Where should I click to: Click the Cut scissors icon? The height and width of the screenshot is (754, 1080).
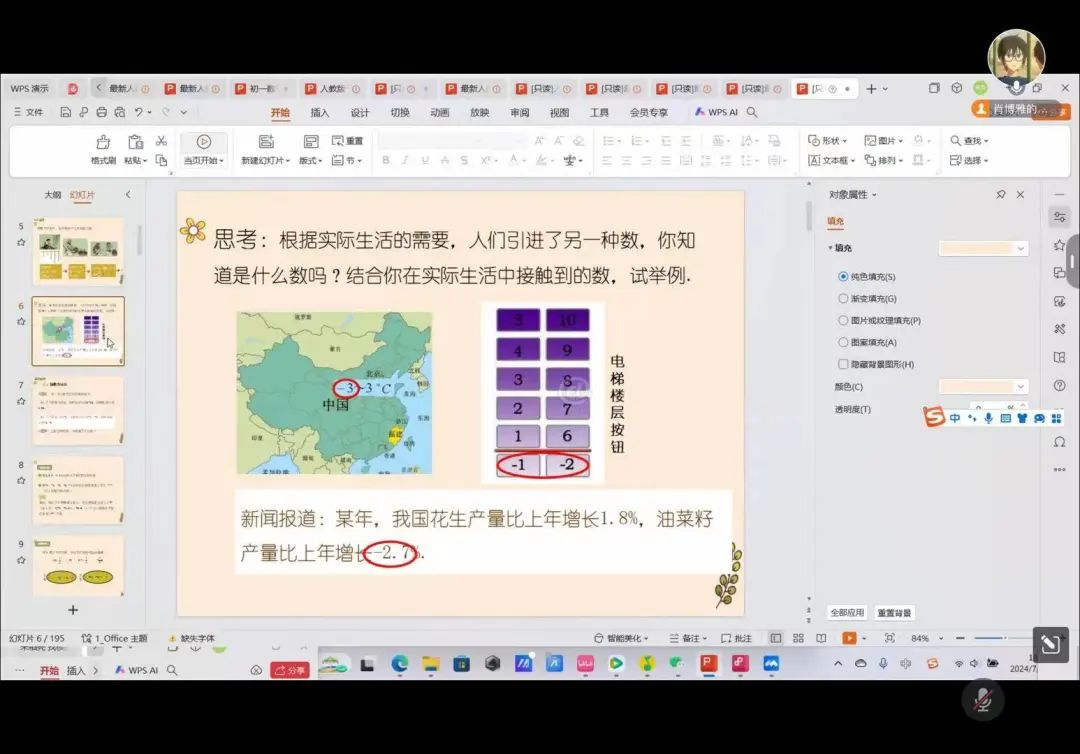[x=161, y=141]
